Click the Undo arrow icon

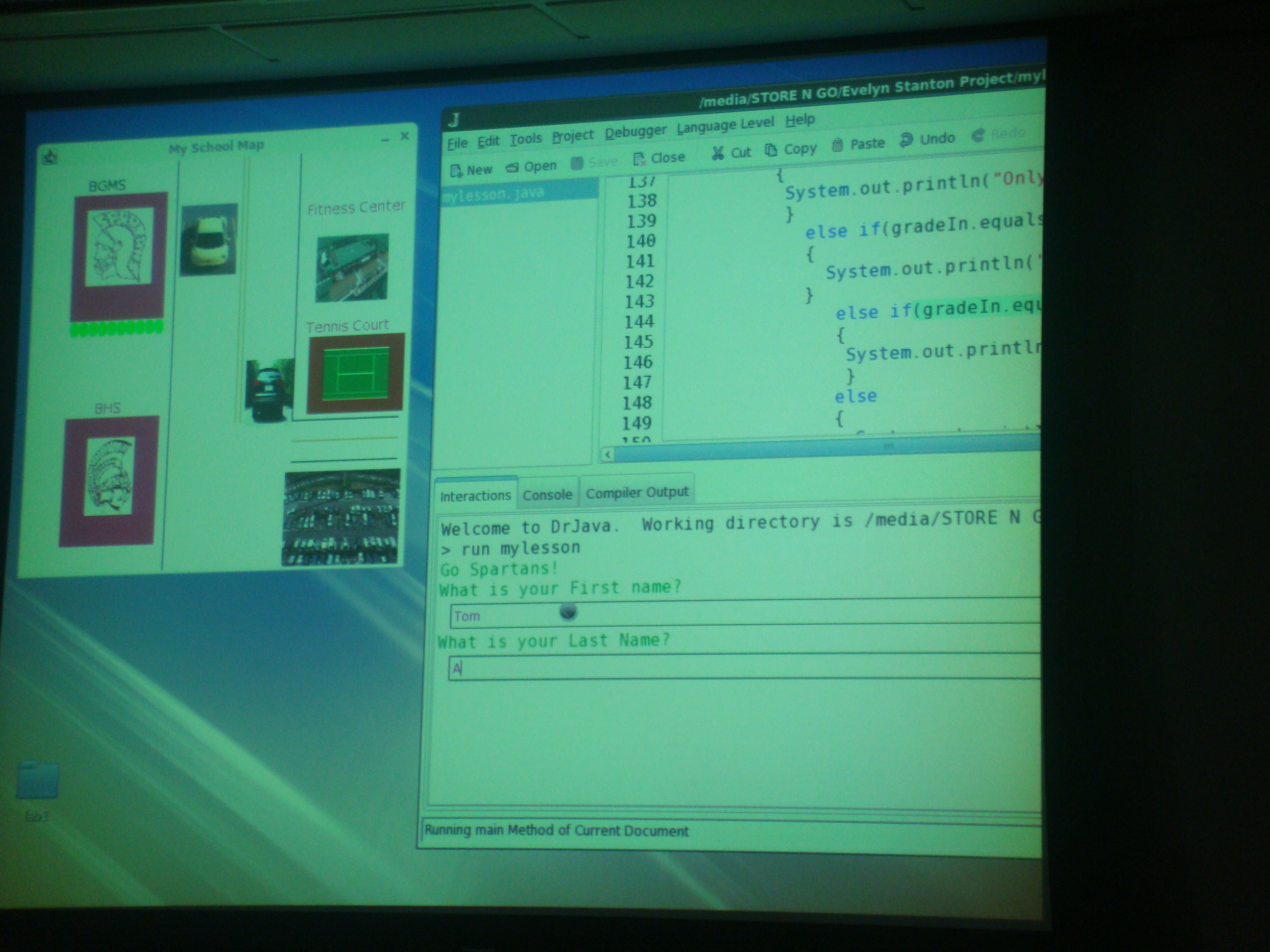[906, 140]
